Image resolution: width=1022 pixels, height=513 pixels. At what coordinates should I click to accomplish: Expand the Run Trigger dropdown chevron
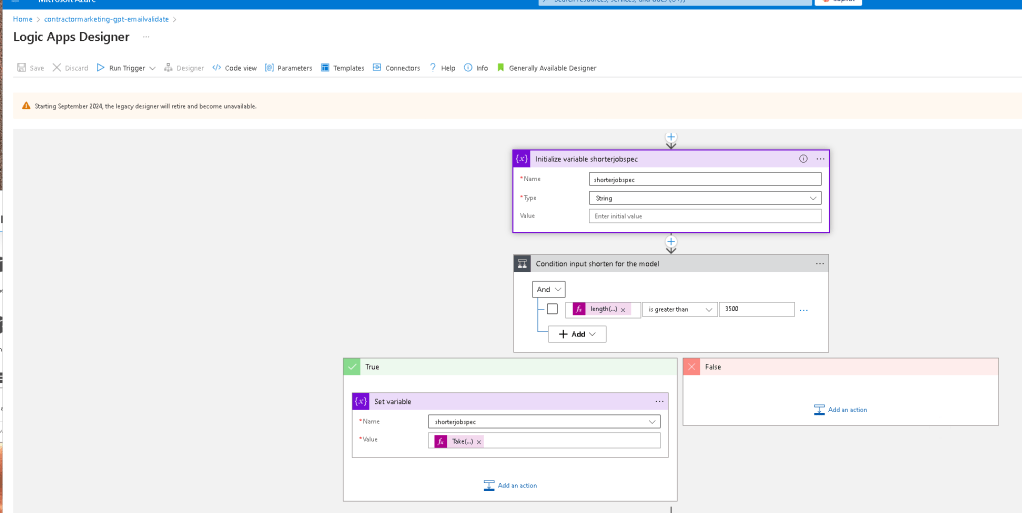[x=152, y=68]
